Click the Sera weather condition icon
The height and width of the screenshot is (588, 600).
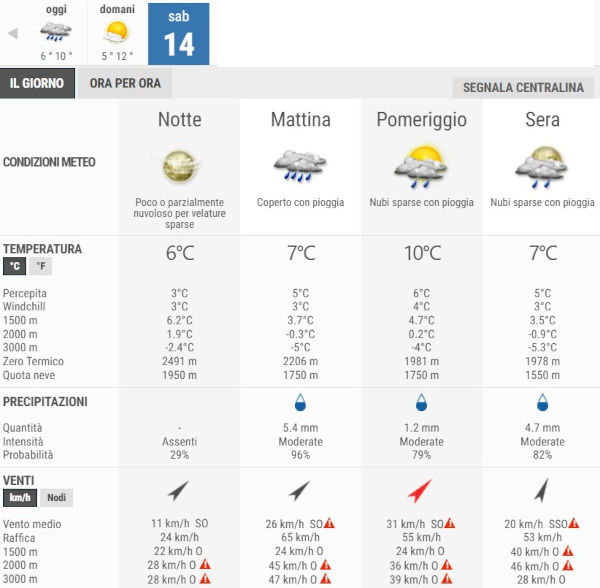tap(542, 166)
